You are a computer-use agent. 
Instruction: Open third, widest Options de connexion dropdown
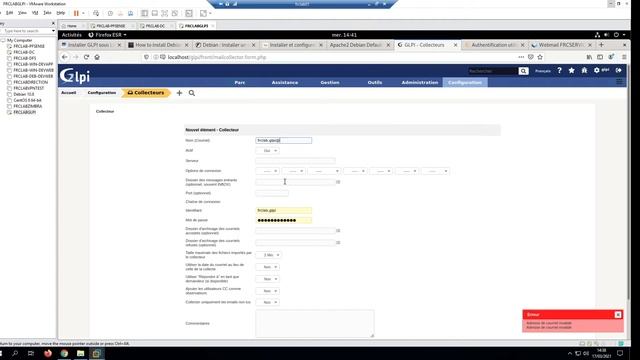point(324,171)
